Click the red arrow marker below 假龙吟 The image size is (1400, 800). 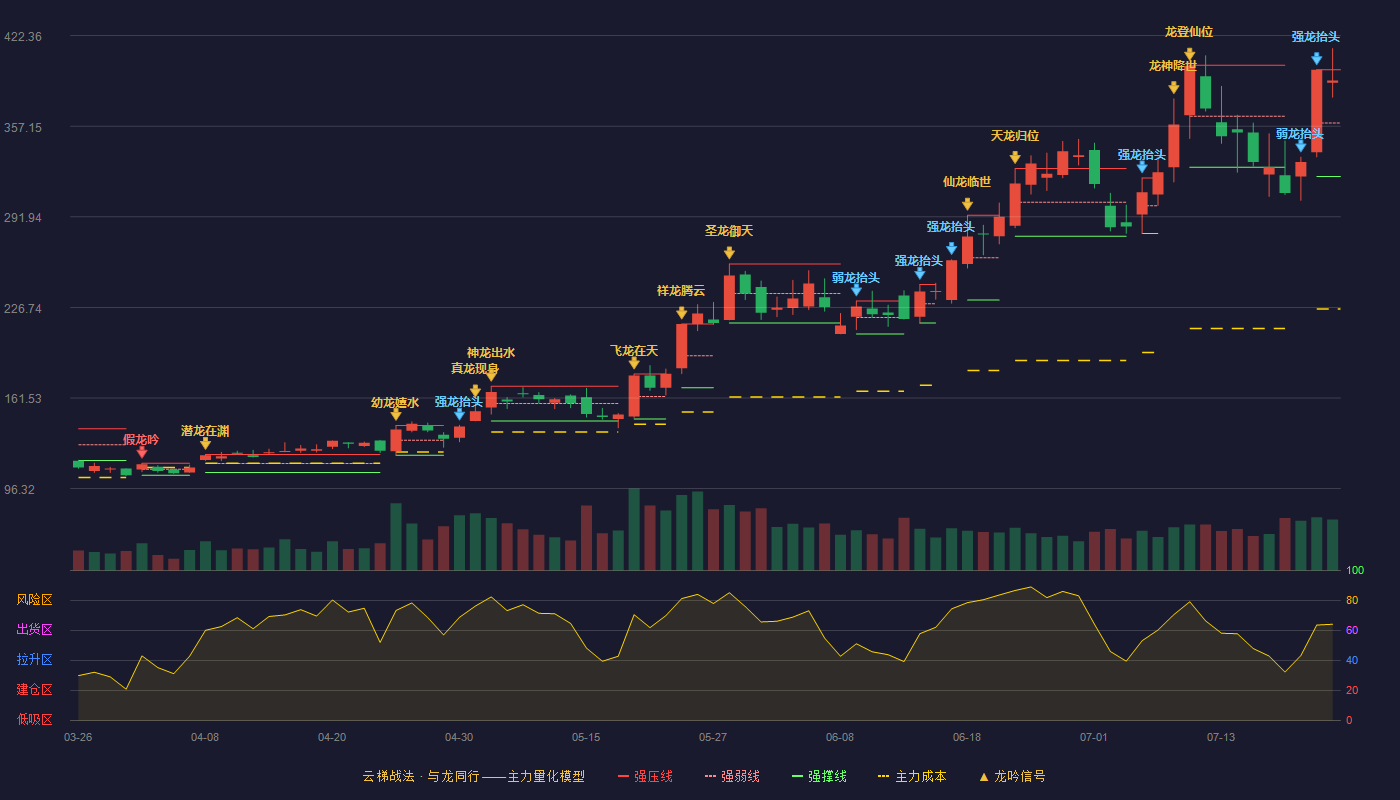[x=142, y=453]
